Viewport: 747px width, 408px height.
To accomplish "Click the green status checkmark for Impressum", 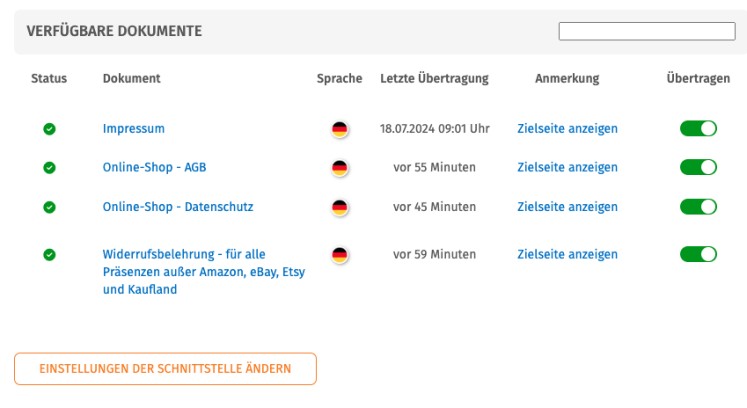I will click(x=49, y=129).
